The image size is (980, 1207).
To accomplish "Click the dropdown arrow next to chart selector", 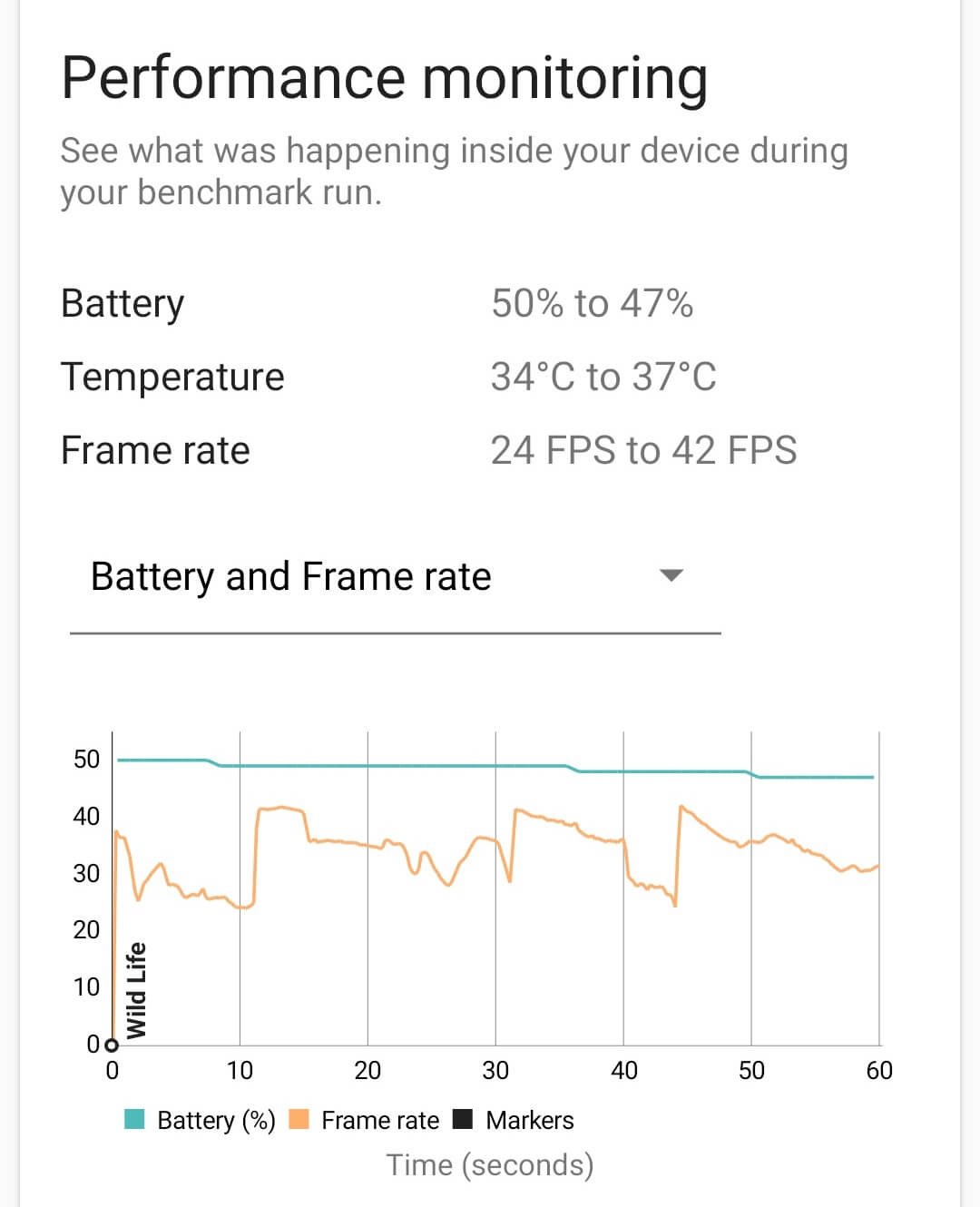I will 671,575.
